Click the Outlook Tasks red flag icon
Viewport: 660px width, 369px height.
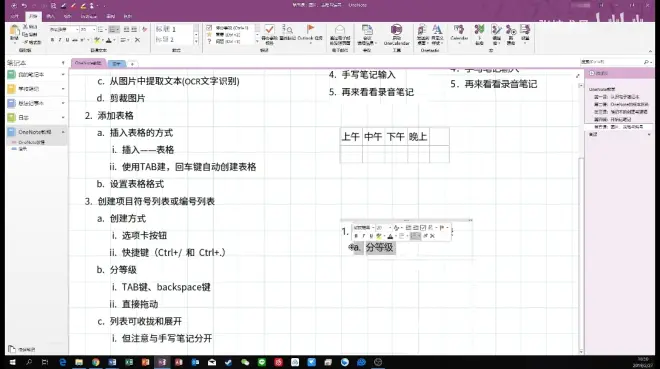click(310, 29)
